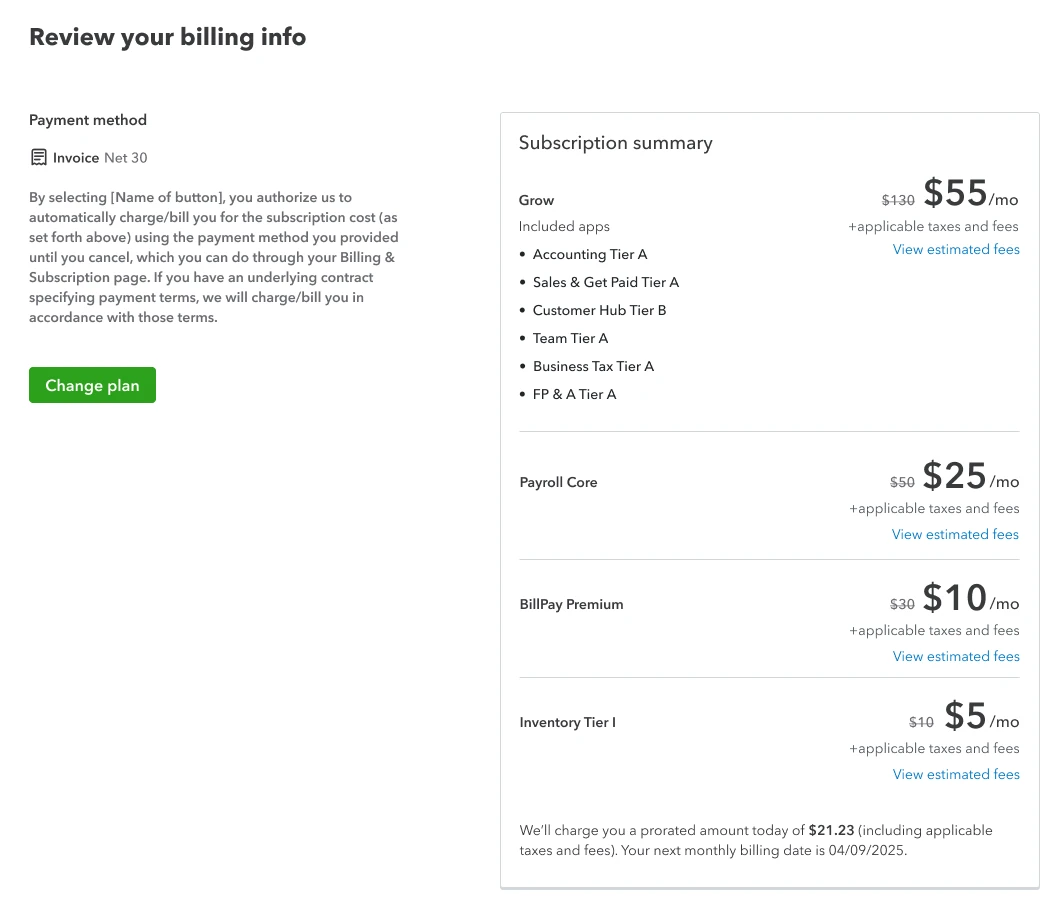
Task: Select Customer Hub Tier B item
Action: pyautogui.click(x=599, y=311)
